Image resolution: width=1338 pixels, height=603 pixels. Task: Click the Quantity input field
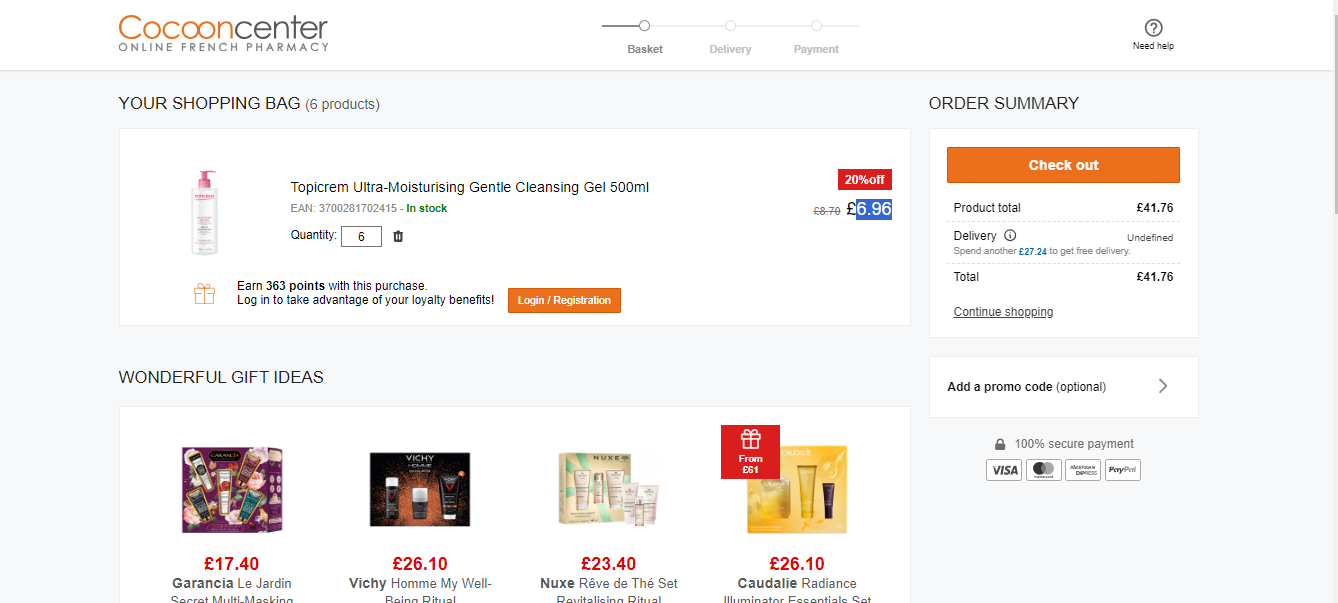point(361,236)
